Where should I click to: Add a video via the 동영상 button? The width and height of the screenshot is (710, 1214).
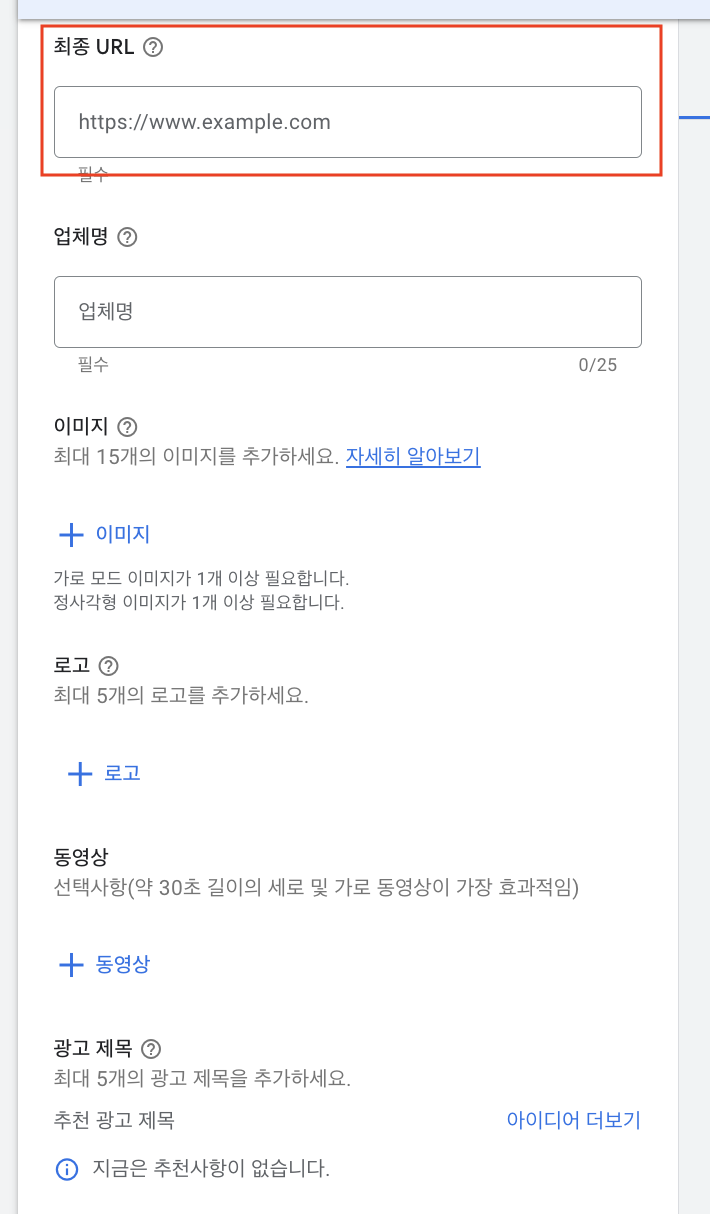click(x=125, y=965)
